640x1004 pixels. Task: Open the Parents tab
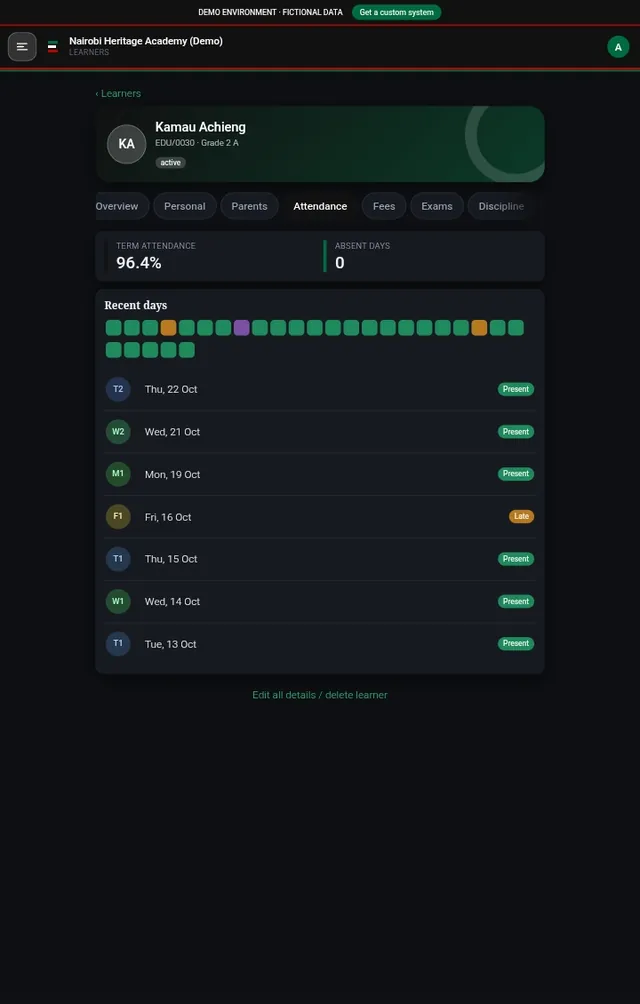tap(249, 206)
